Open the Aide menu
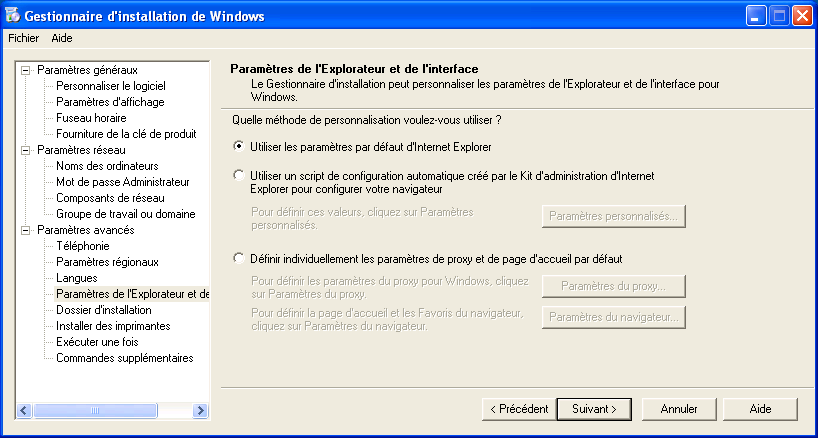Image resolution: width=818 pixels, height=438 pixels. tap(62, 38)
